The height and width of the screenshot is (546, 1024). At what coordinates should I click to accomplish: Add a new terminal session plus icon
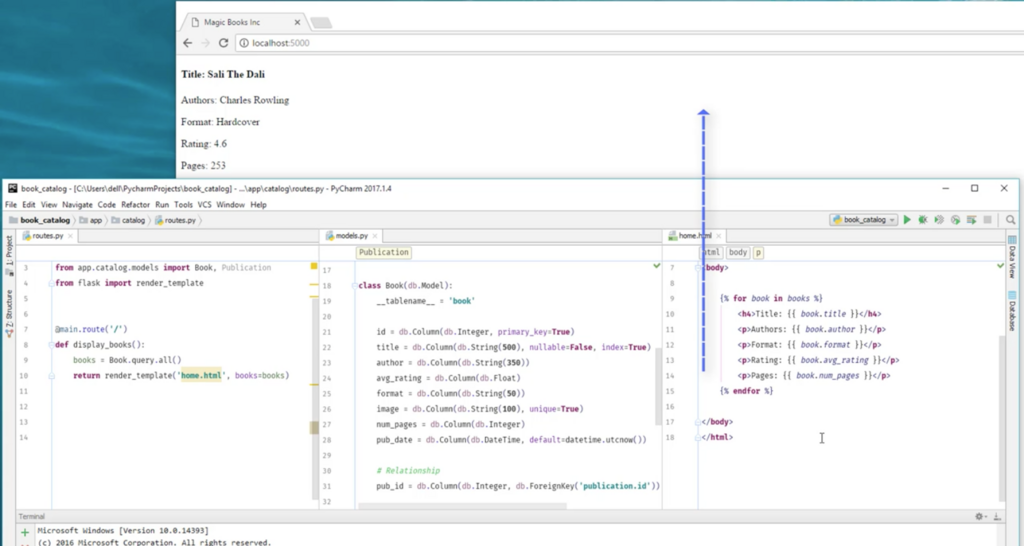[x=25, y=532]
